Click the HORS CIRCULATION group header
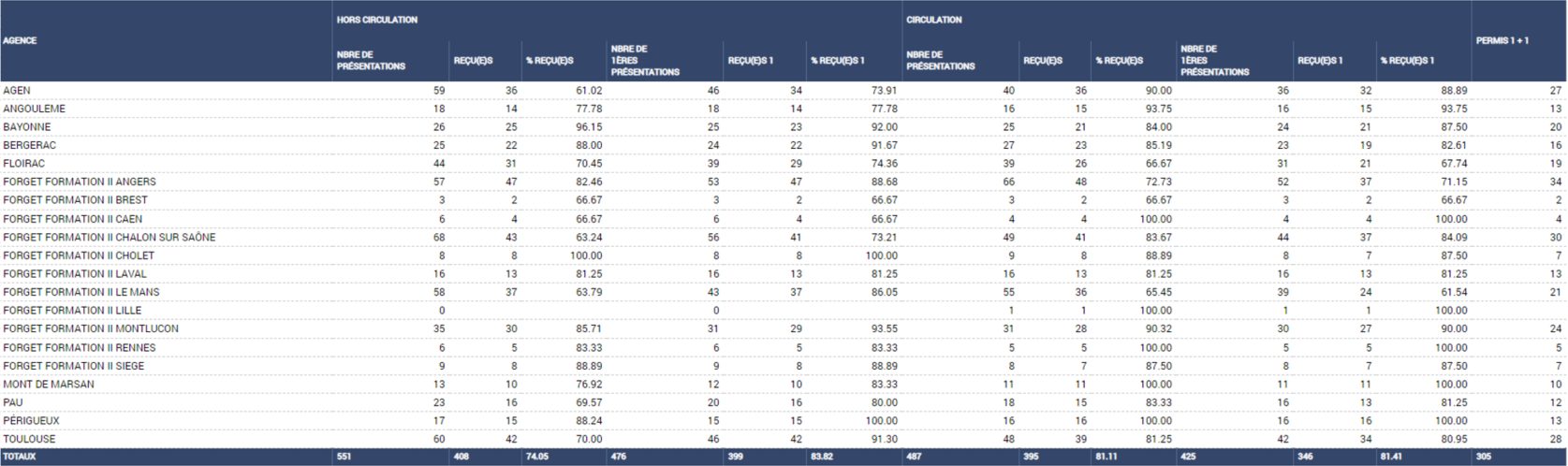The image size is (1568, 466). pos(377,20)
